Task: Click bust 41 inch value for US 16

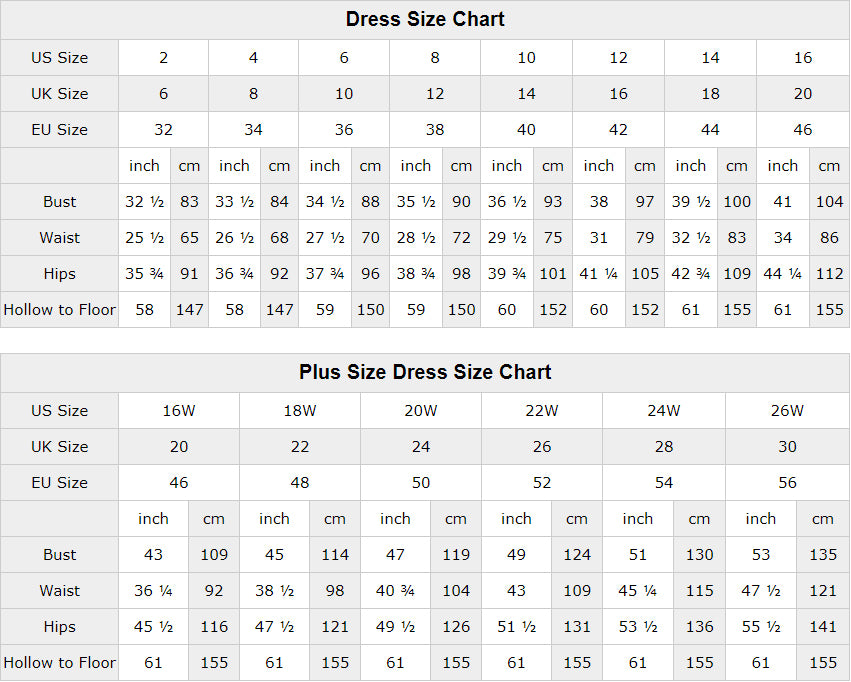Action: point(783,202)
